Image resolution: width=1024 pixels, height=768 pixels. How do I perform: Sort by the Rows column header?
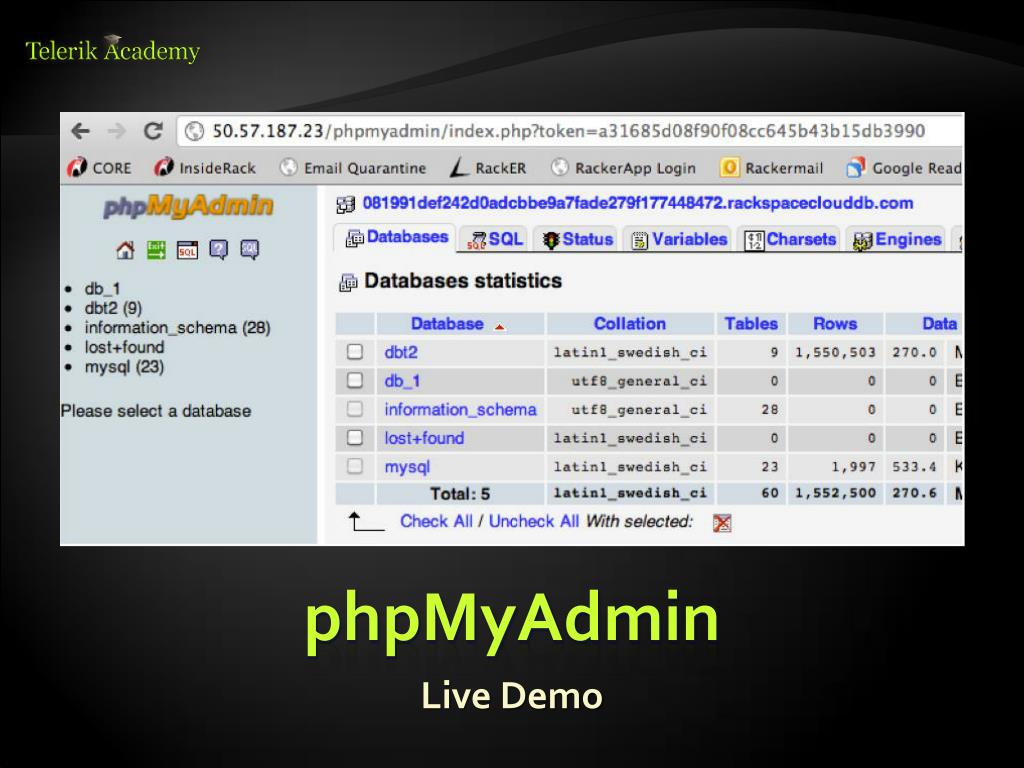[835, 324]
